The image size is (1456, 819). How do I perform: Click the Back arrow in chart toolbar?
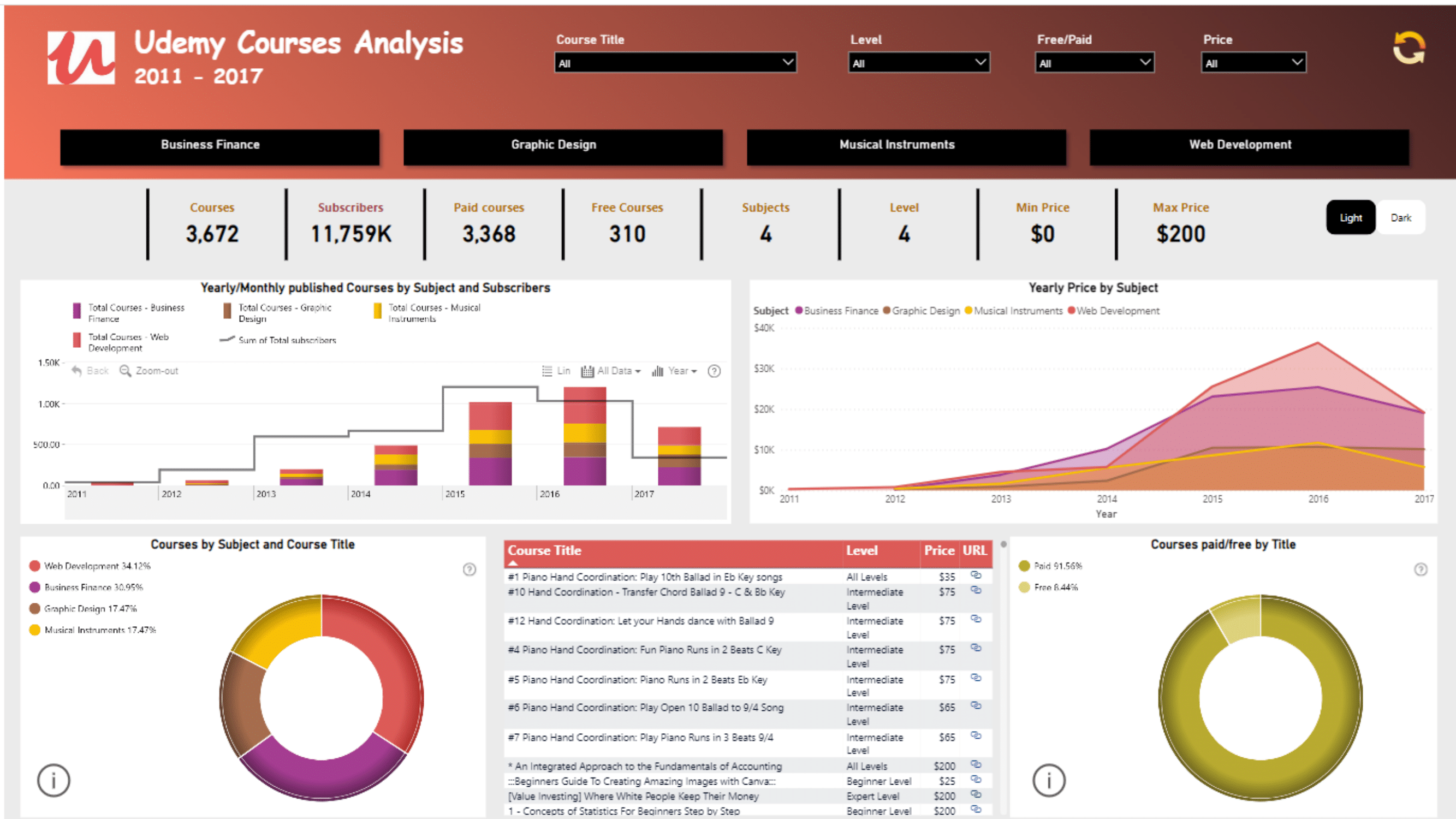(77, 371)
